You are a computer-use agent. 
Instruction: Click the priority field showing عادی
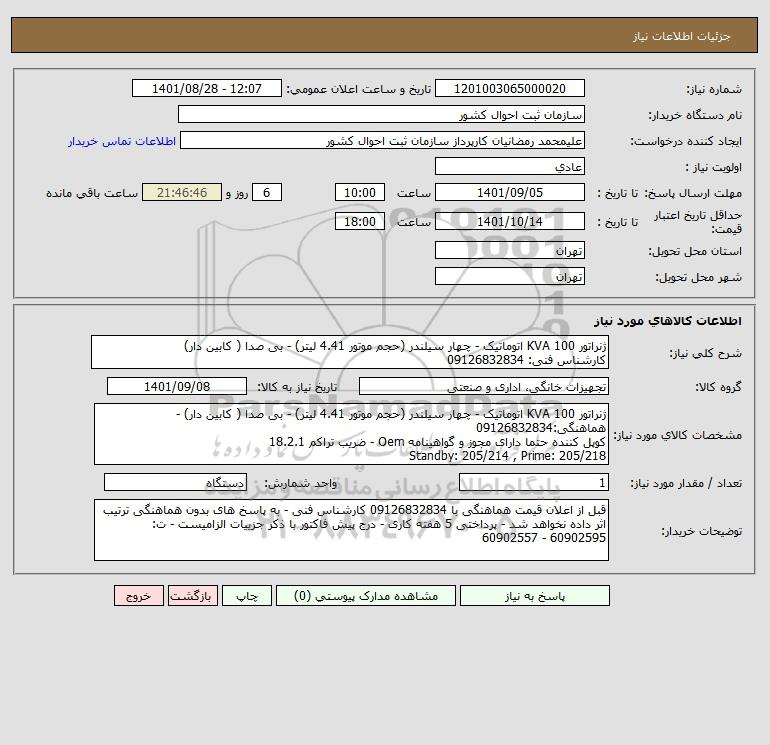click(510, 166)
